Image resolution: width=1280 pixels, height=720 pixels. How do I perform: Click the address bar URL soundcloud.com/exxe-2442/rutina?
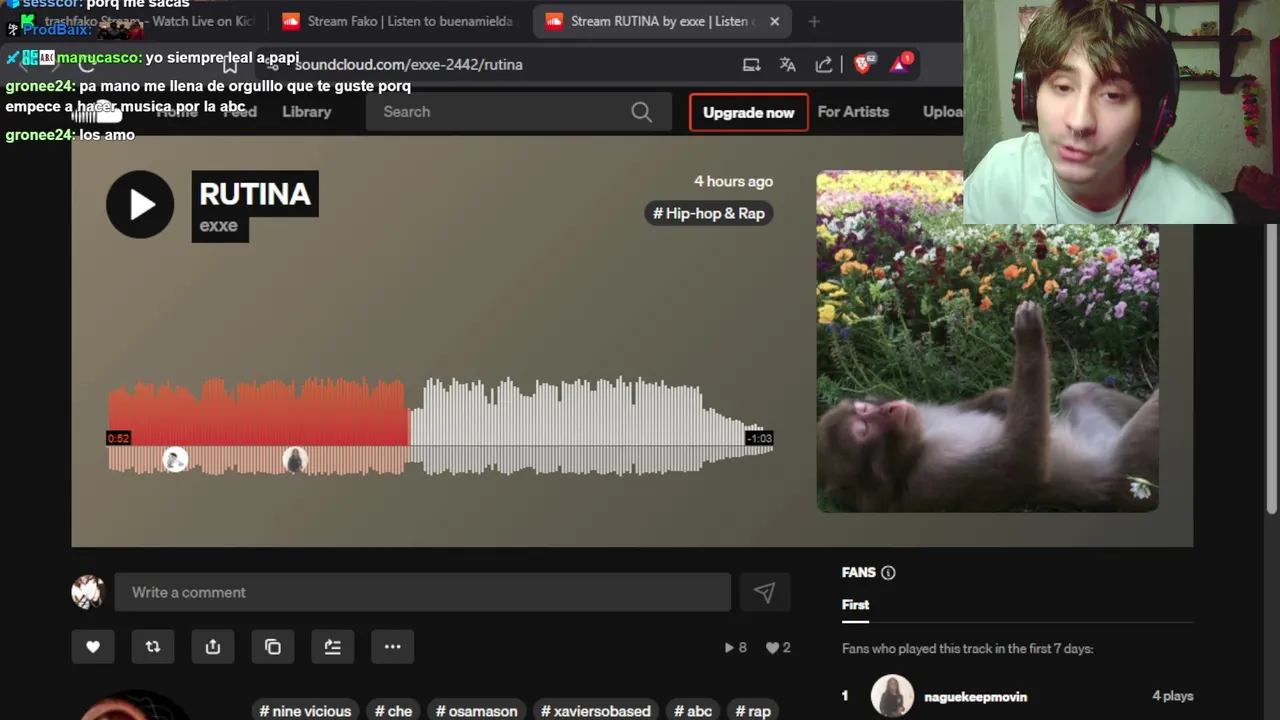pos(409,64)
